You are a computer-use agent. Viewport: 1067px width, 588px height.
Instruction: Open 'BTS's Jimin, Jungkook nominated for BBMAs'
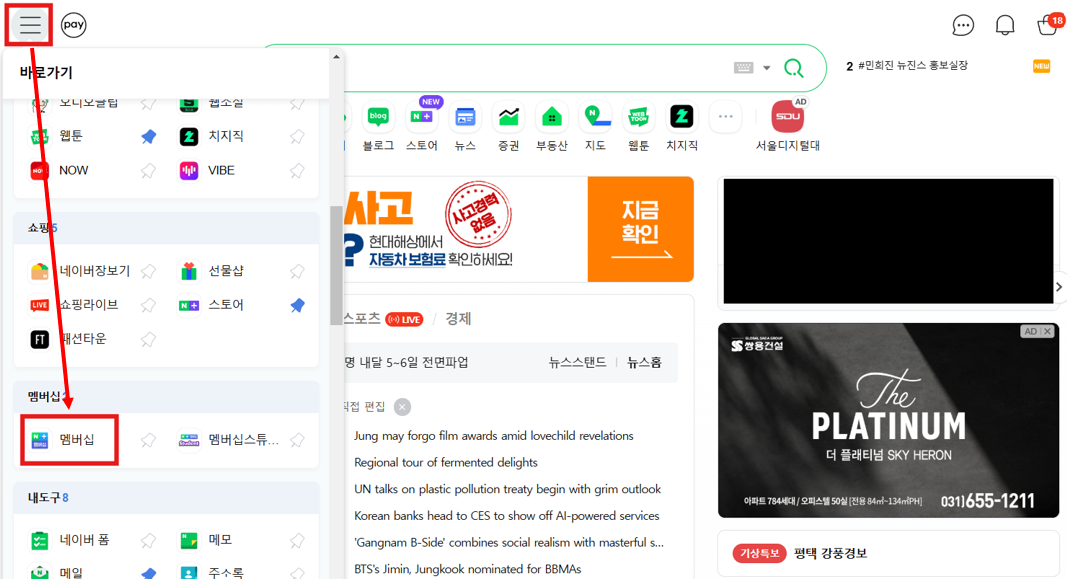(467, 569)
